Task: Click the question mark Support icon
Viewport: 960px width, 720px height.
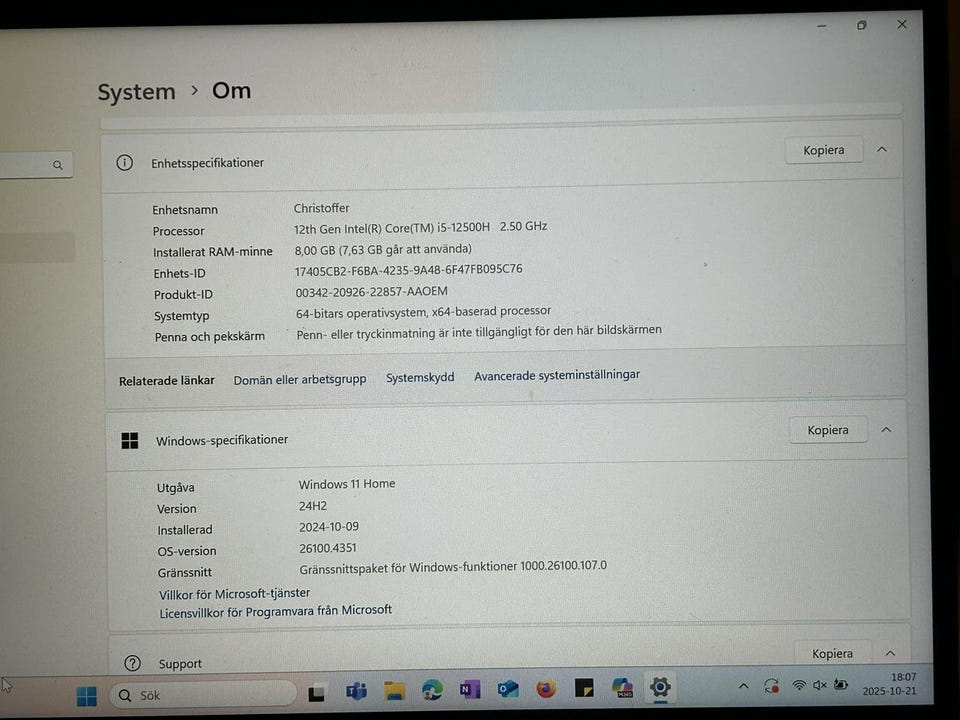Action: (x=132, y=663)
